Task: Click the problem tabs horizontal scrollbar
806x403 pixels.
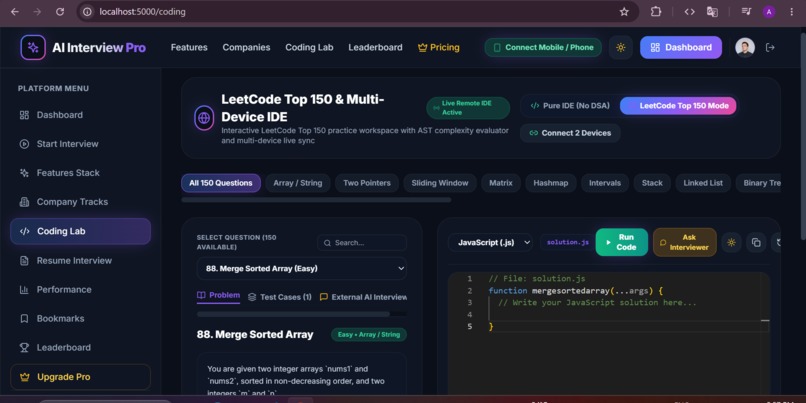Action: 294,314
